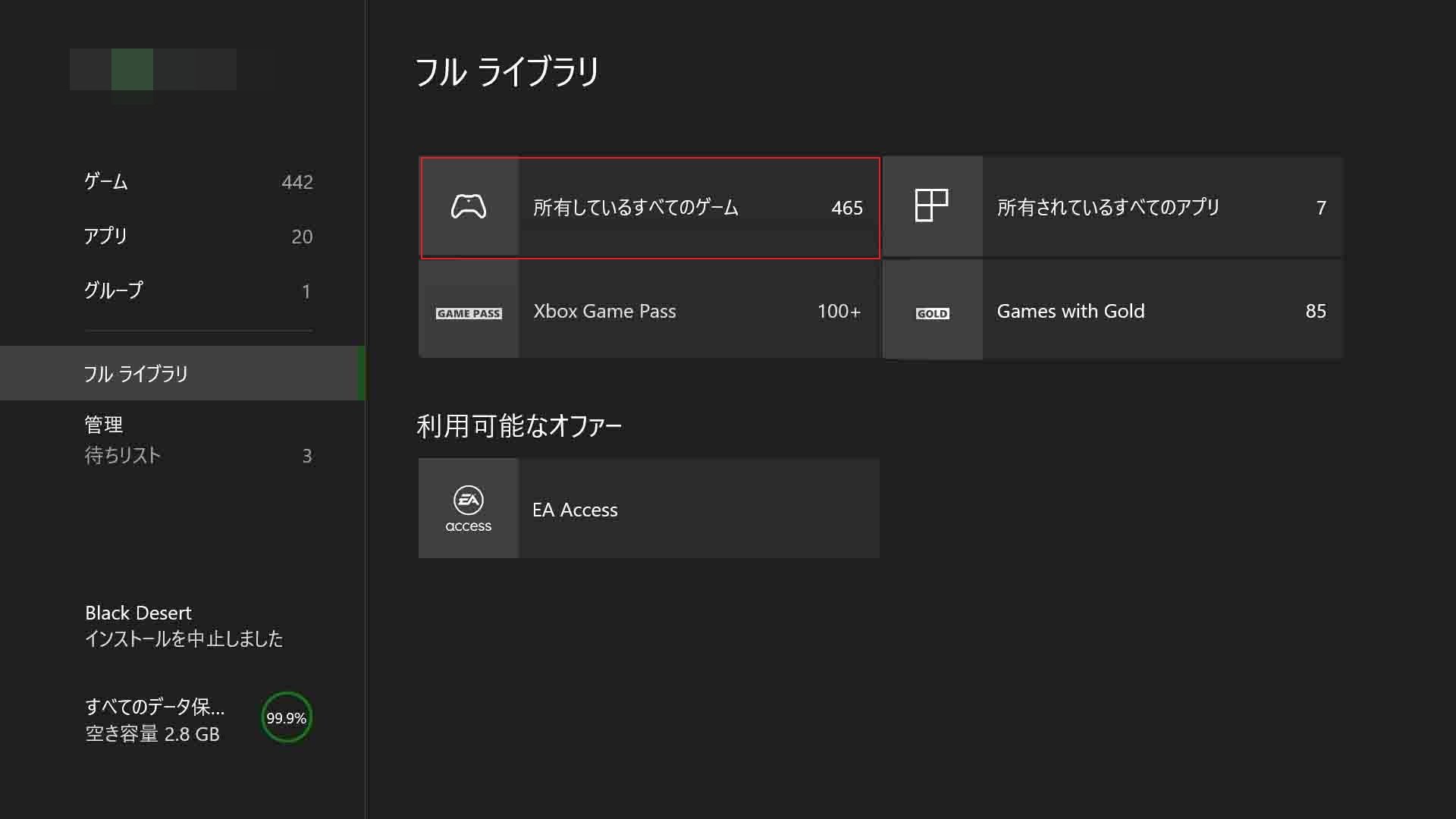Image resolution: width=1456 pixels, height=819 pixels.
Task: Click the フル ライブラリ page heading
Action: click(508, 72)
